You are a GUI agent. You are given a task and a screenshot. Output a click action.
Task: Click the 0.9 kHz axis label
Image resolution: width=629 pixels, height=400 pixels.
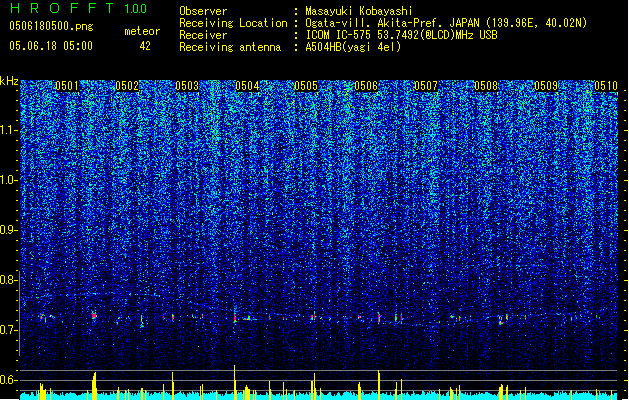tap(8, 230)
